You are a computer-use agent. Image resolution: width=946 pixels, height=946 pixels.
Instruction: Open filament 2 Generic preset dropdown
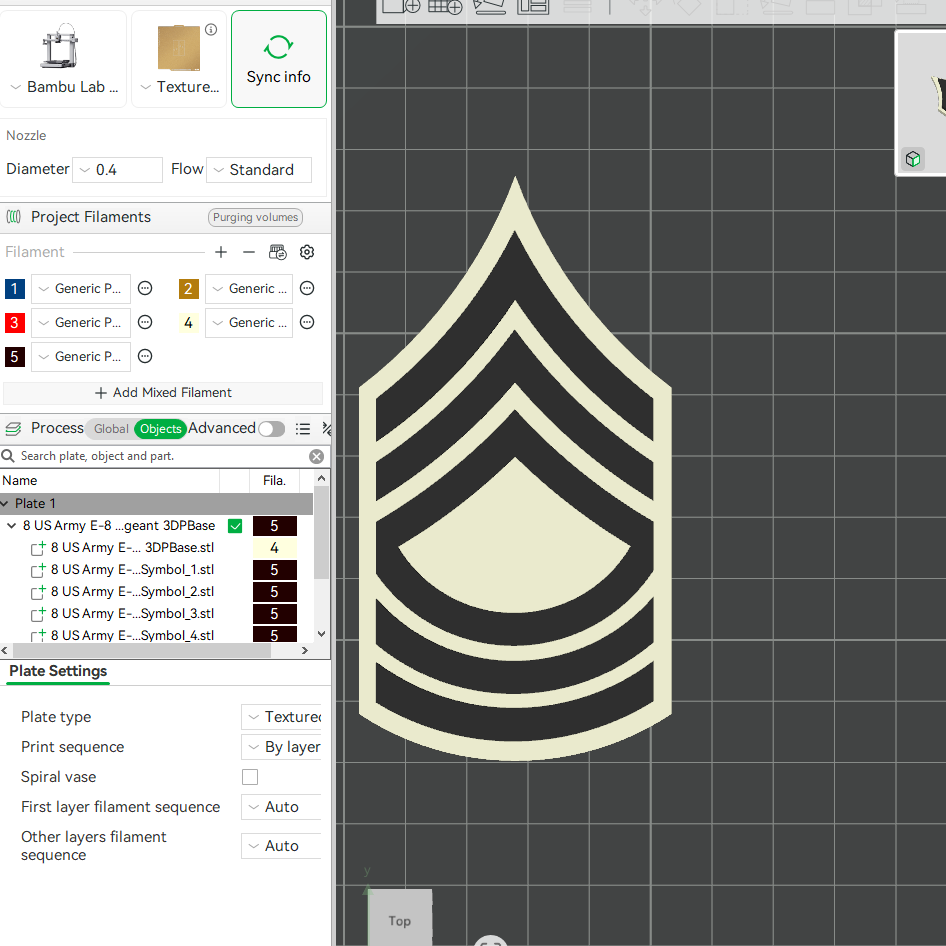click(249, 288)
